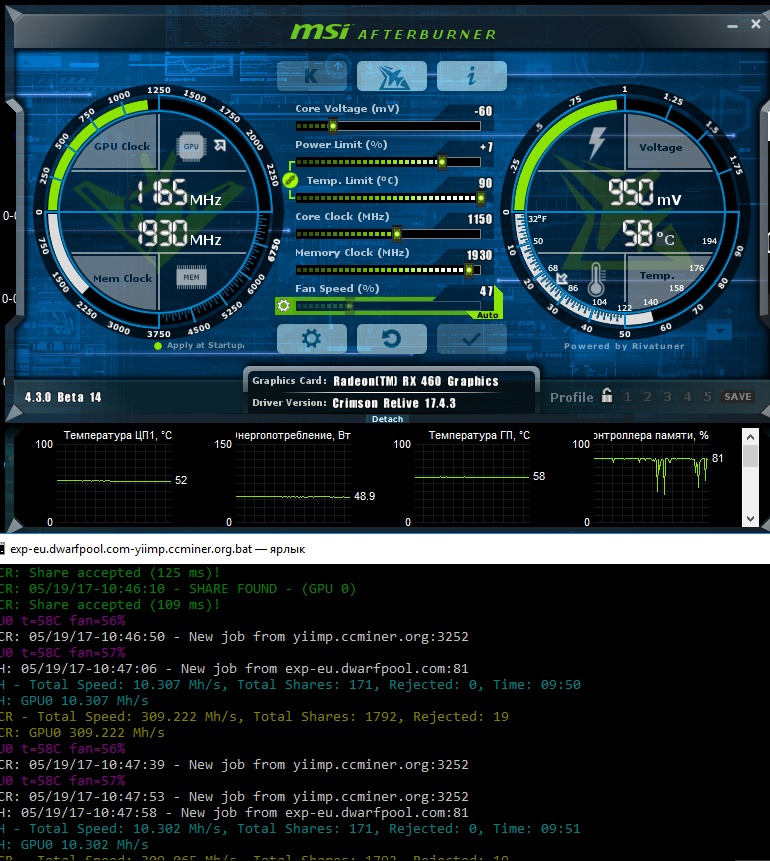Click the MEM chip icon
This screenshot has width=770, height=861.
[191, 277]
